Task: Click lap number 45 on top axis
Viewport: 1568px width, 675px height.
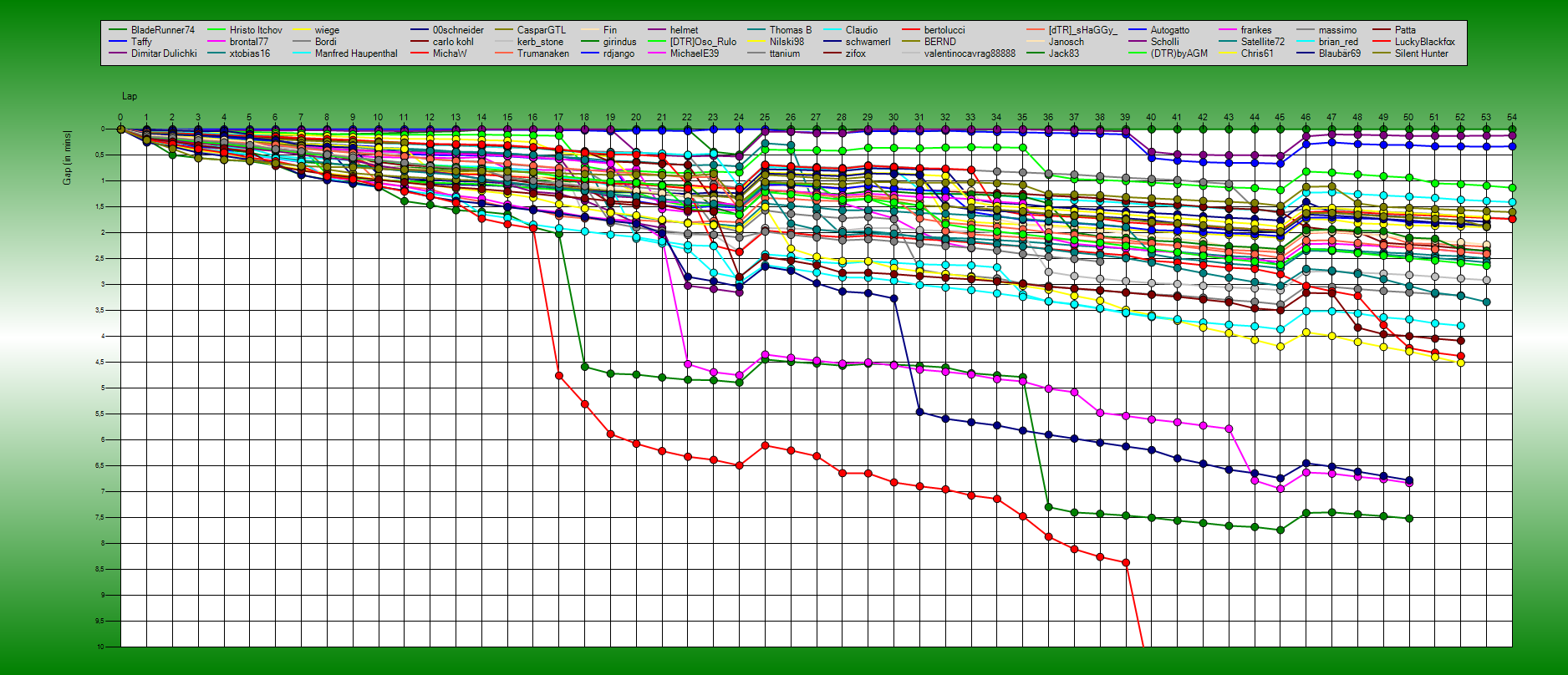Action: pyautogui.click(x=1280, y=118)
